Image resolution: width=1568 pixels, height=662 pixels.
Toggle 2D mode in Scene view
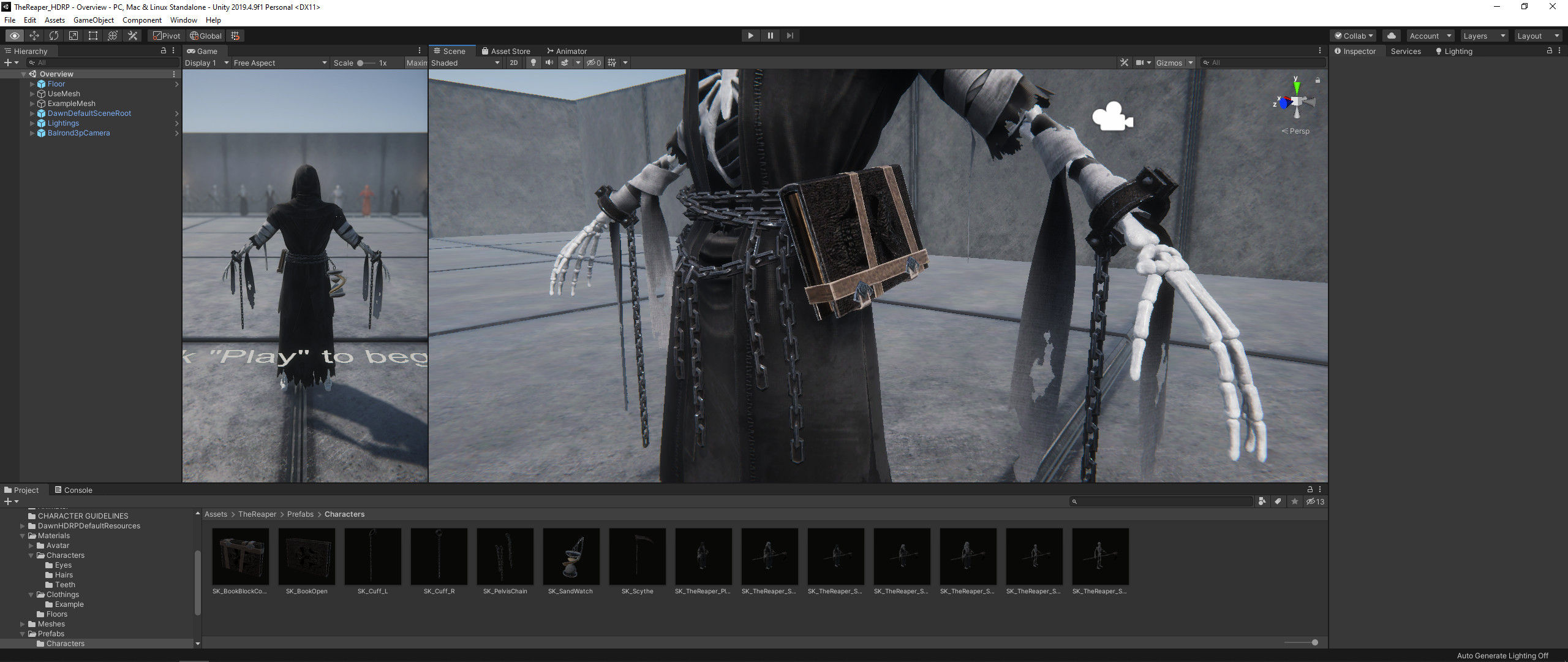coord(514,63)
